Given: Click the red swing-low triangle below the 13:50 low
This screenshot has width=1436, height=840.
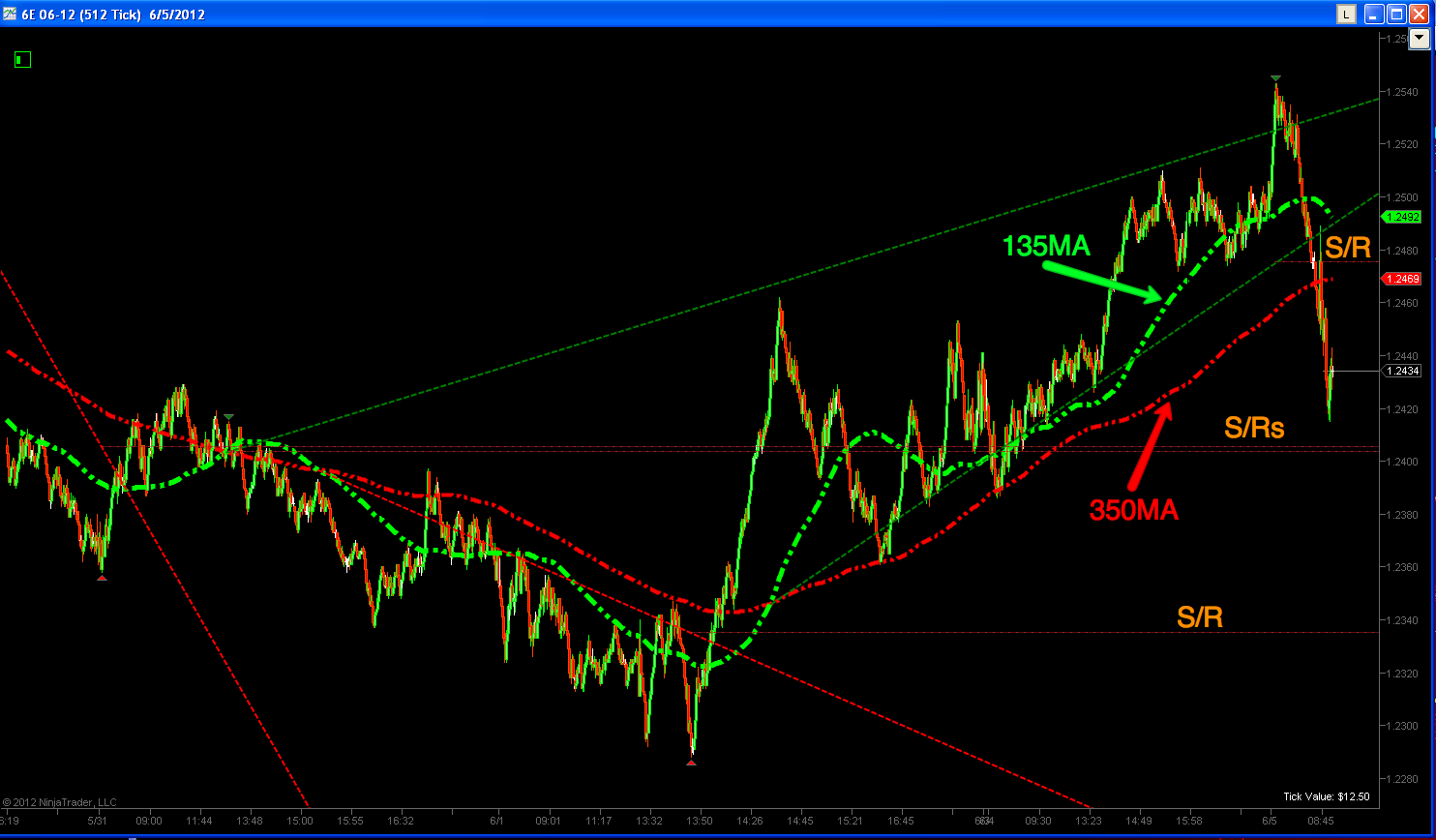Looking at the screenshot, I should (691, 763).
